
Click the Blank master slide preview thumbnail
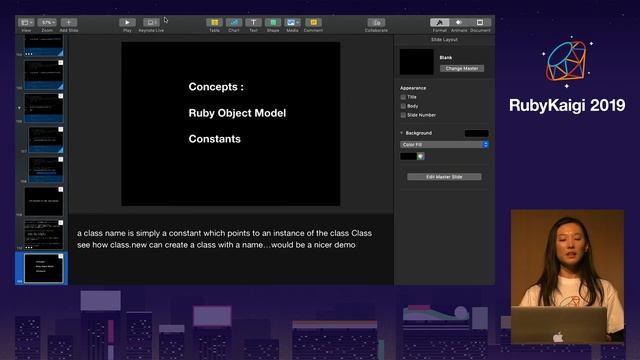click(x=416, y=62)
